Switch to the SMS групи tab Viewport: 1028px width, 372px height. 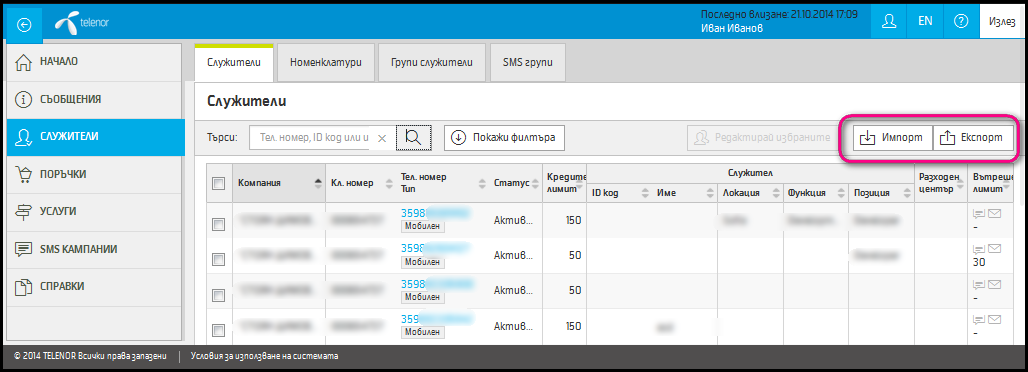(528, 63)
